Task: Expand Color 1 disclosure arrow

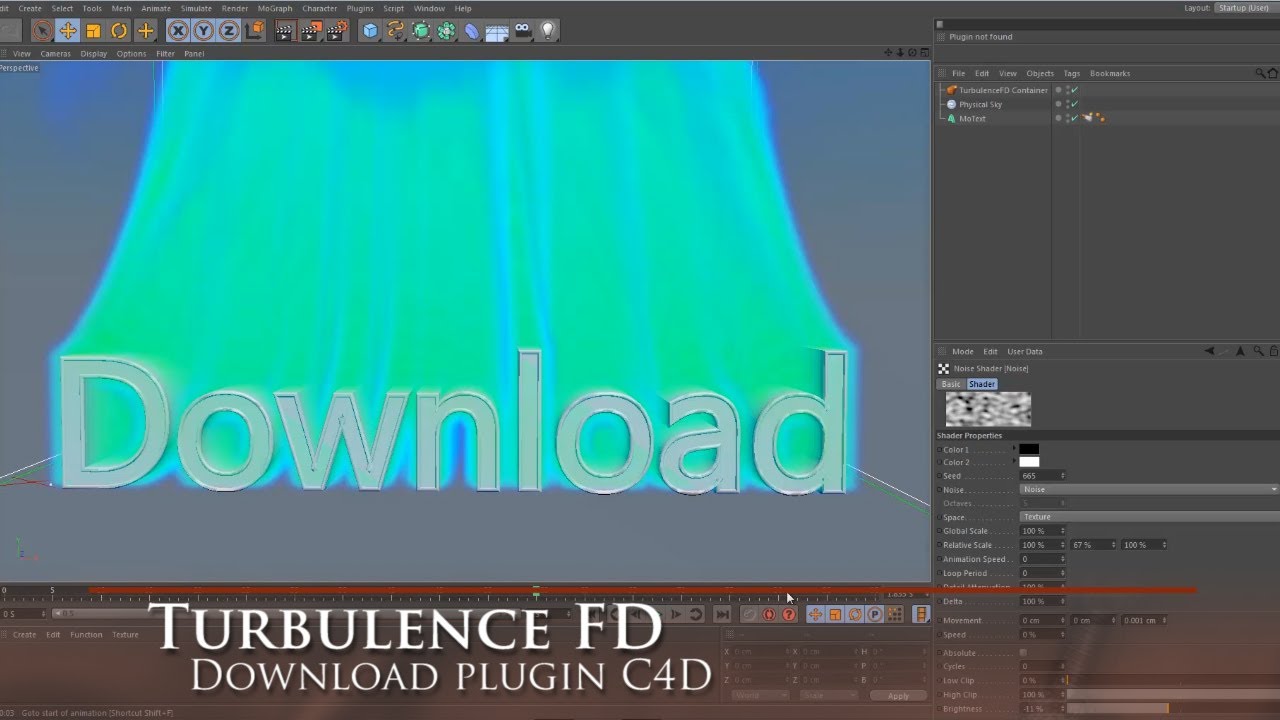Action: [x=1014, y=449]
